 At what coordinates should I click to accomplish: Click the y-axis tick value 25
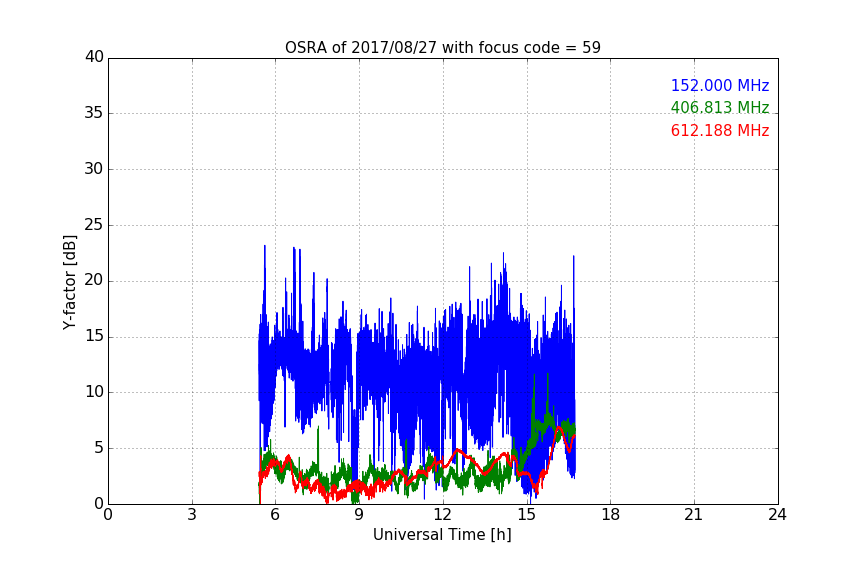click(x=94, y=224)
